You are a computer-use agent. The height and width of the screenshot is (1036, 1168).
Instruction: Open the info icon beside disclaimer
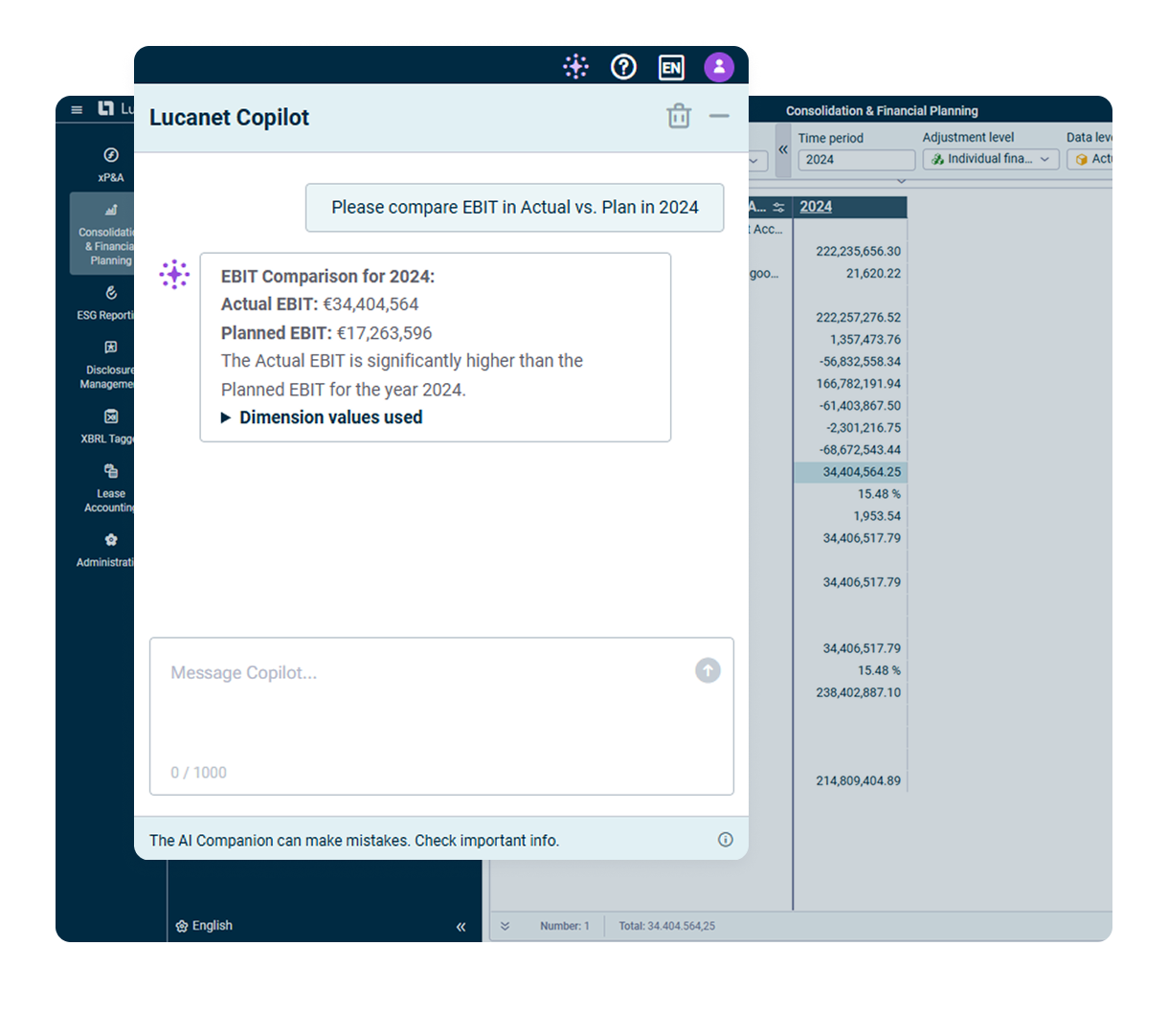pos(726,840)
